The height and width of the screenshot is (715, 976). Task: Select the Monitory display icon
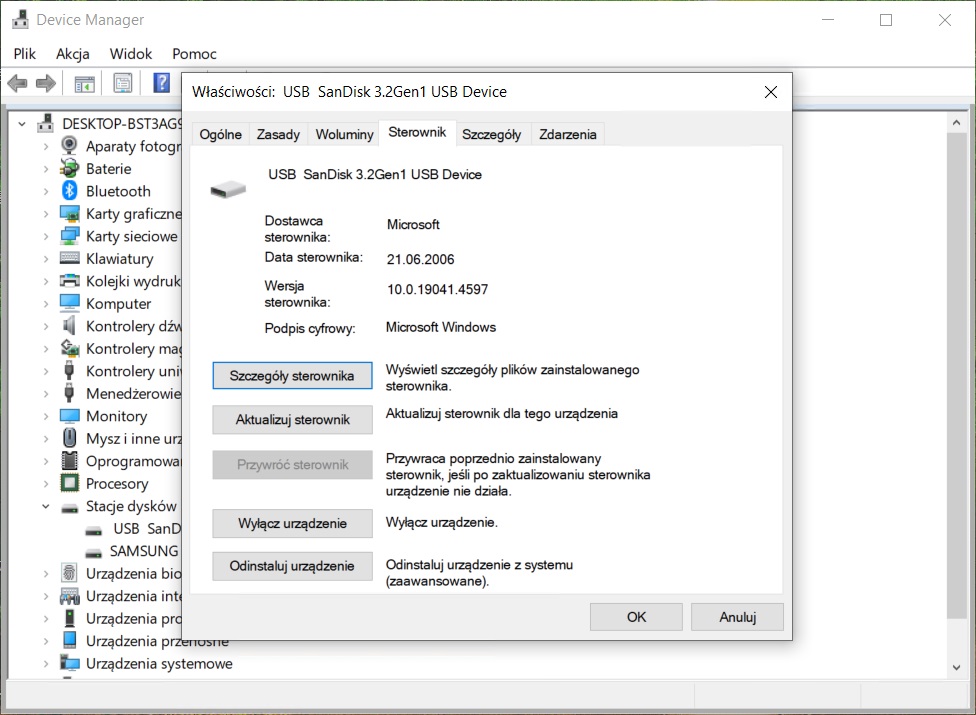[x=69, y=416]
